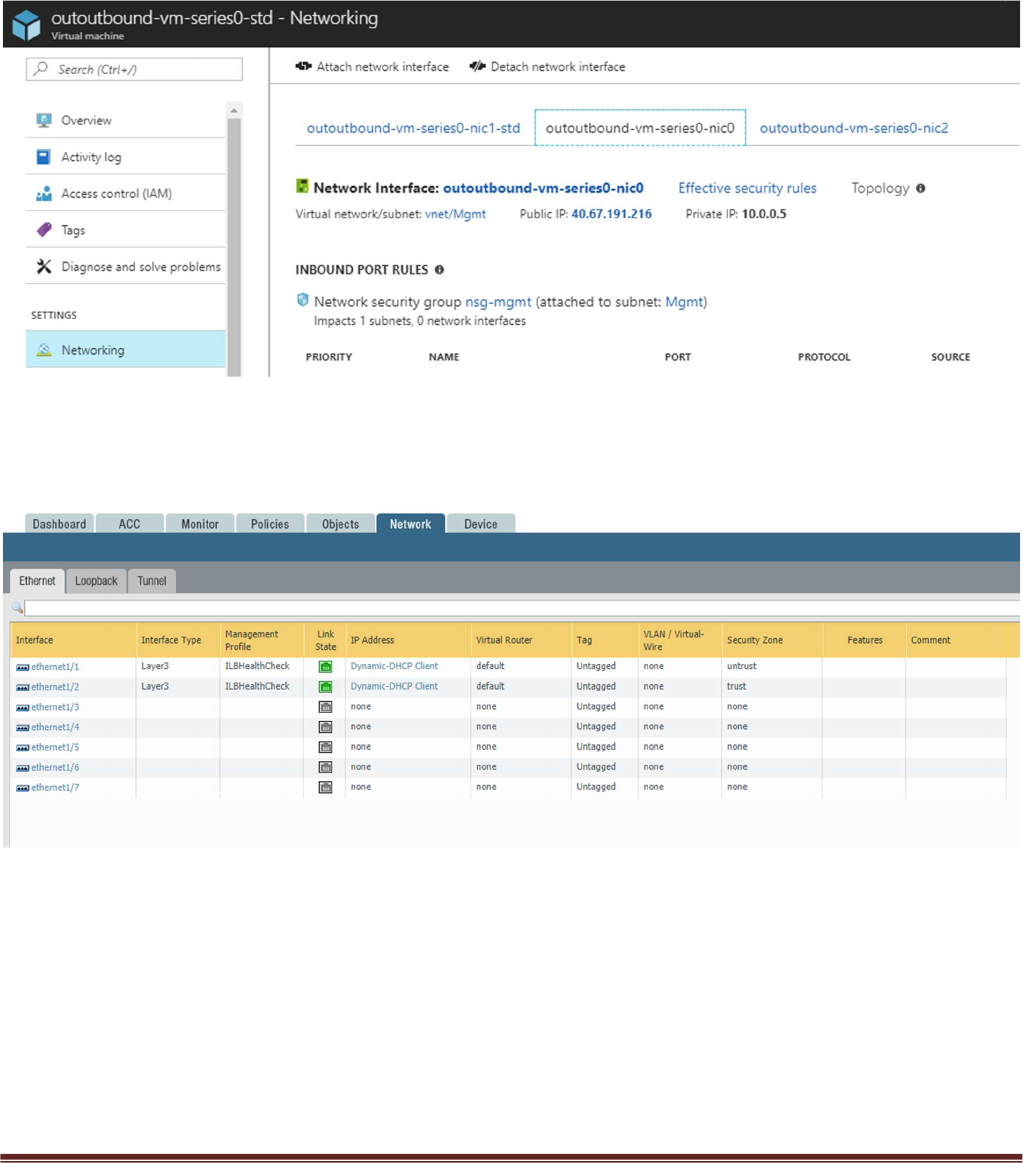Screen dimensions: 1023x1163
Task: Select the Ethernet sub-tab
Action: 37,581
